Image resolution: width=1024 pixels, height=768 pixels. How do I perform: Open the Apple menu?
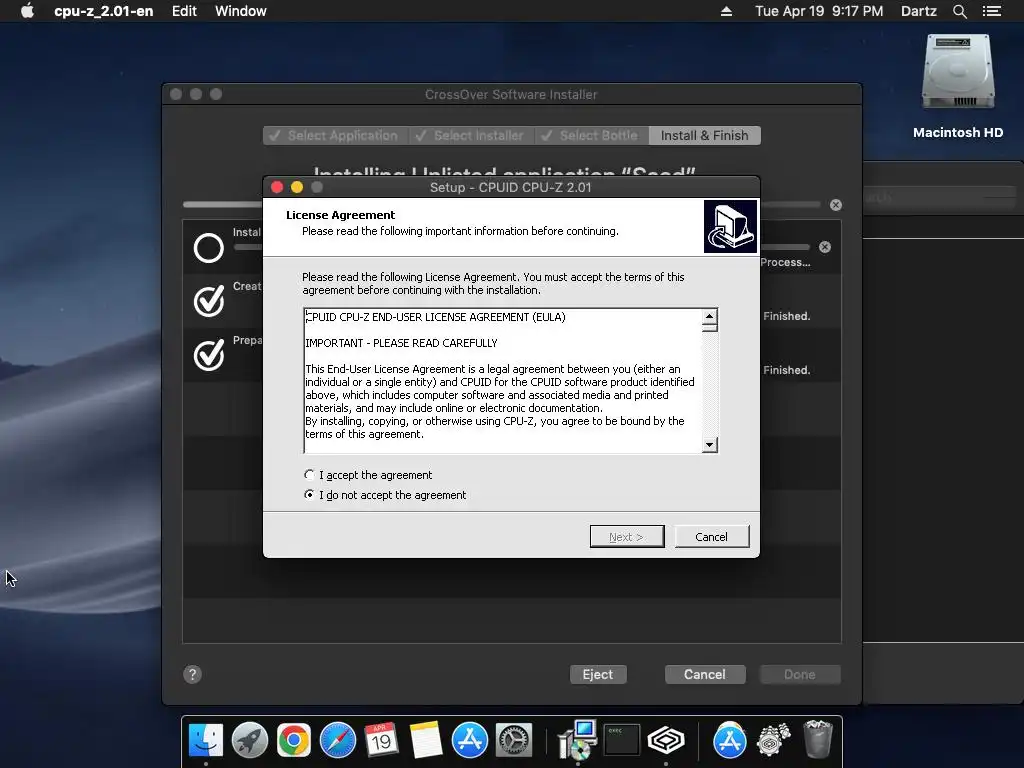point(27,11)
